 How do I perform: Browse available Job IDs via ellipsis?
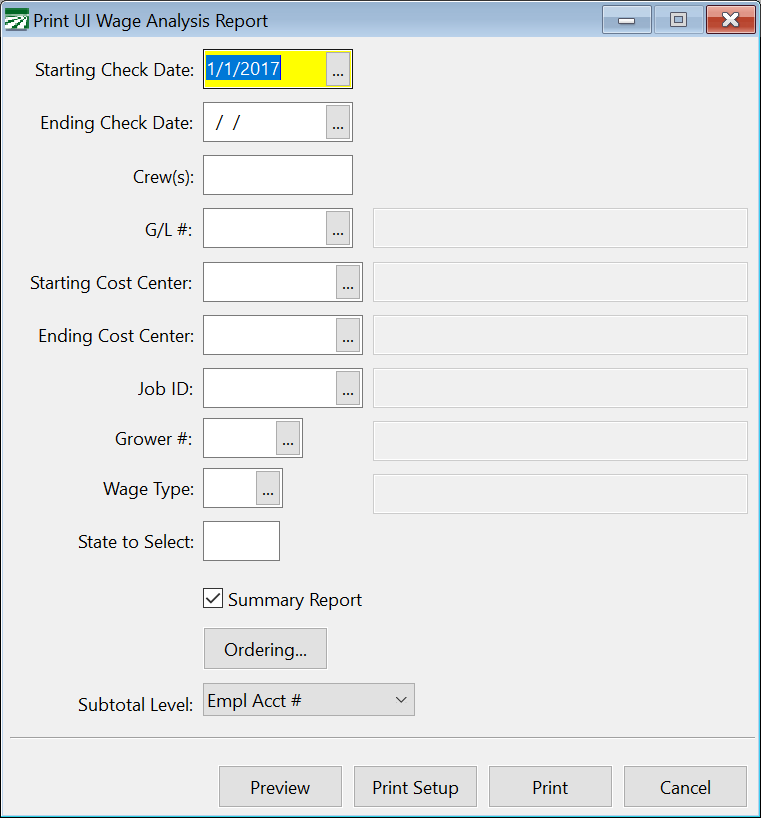(347, 388)
